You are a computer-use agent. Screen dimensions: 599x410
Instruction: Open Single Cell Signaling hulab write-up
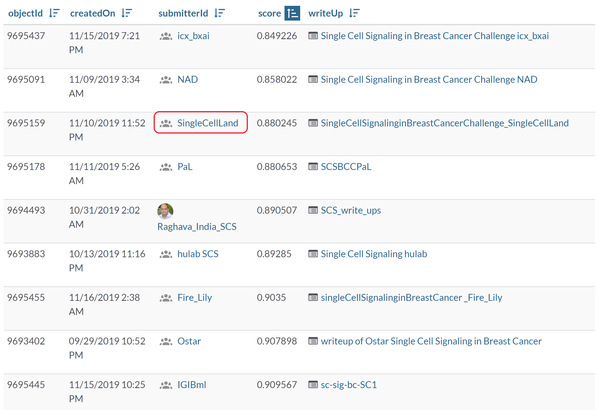374,254
